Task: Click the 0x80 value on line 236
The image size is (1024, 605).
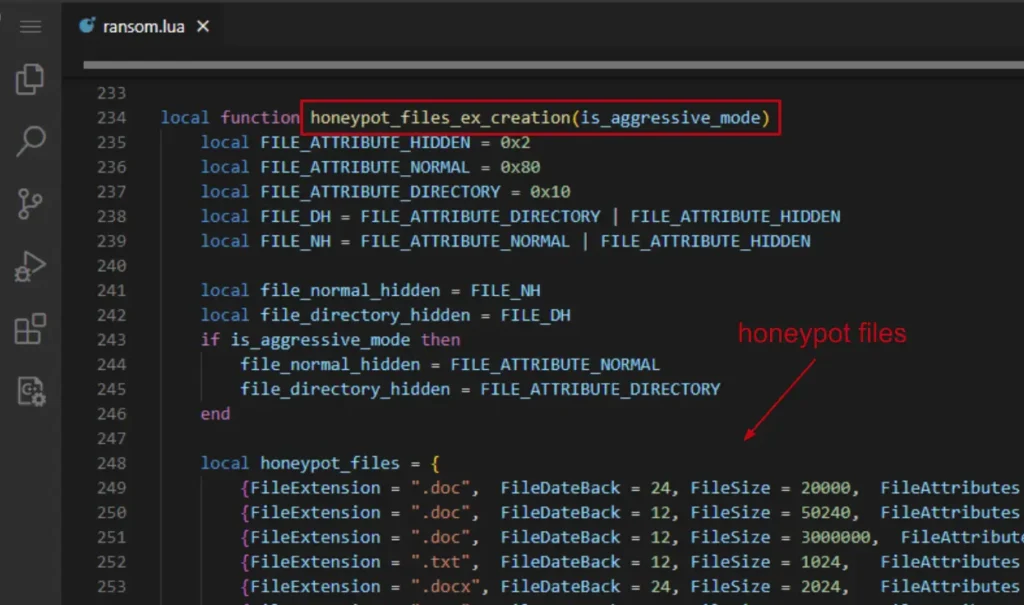Action: [x=520, y=167]
